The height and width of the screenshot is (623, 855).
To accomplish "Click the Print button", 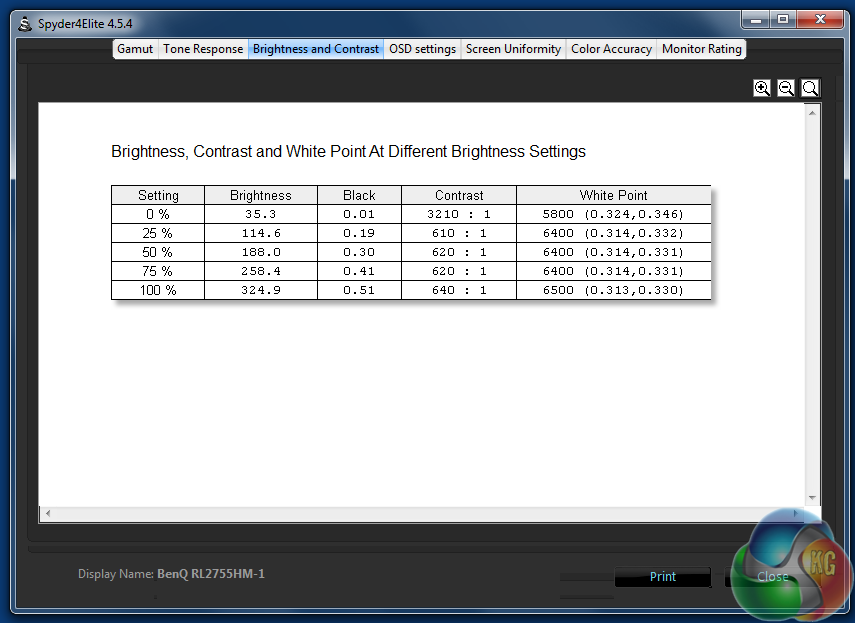I will [663, 577].
